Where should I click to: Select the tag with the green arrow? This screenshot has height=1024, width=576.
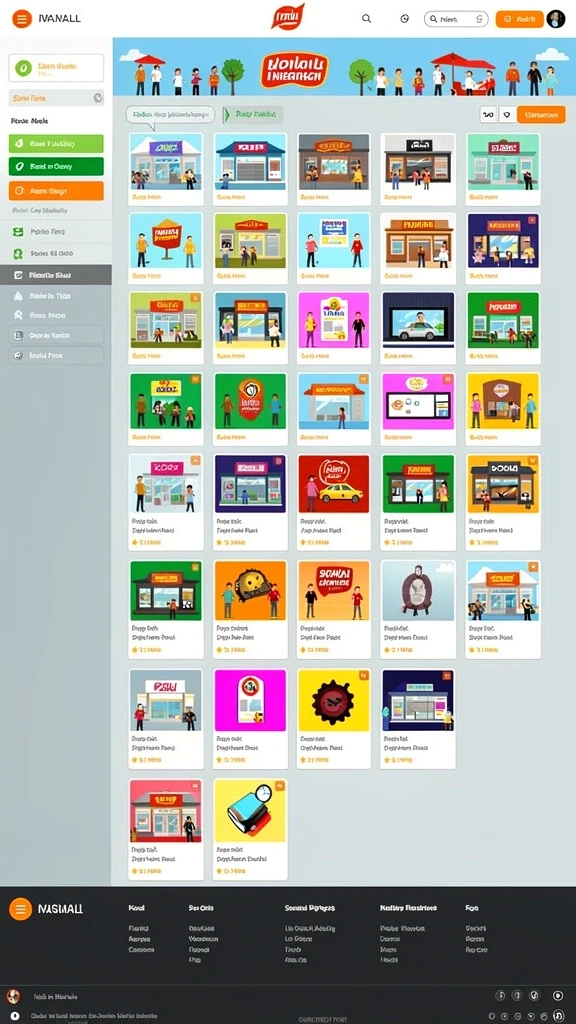(253, 115)
